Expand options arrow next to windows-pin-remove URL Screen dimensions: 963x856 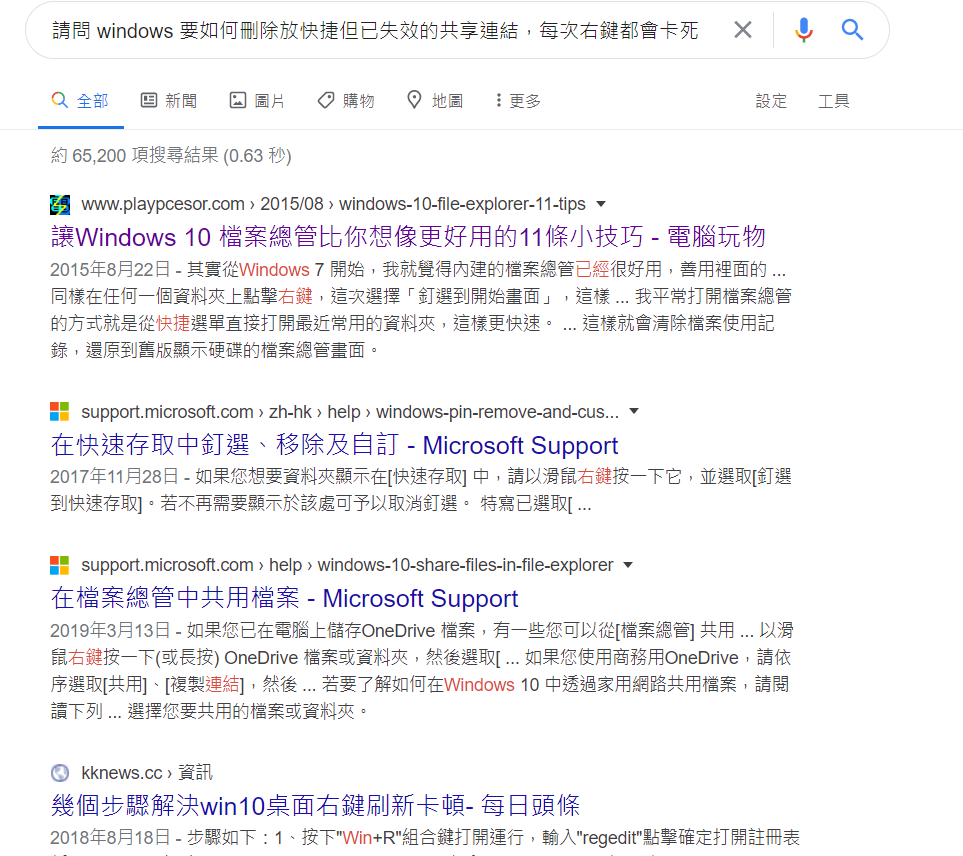pyautogui.click(x=634, y=411)
